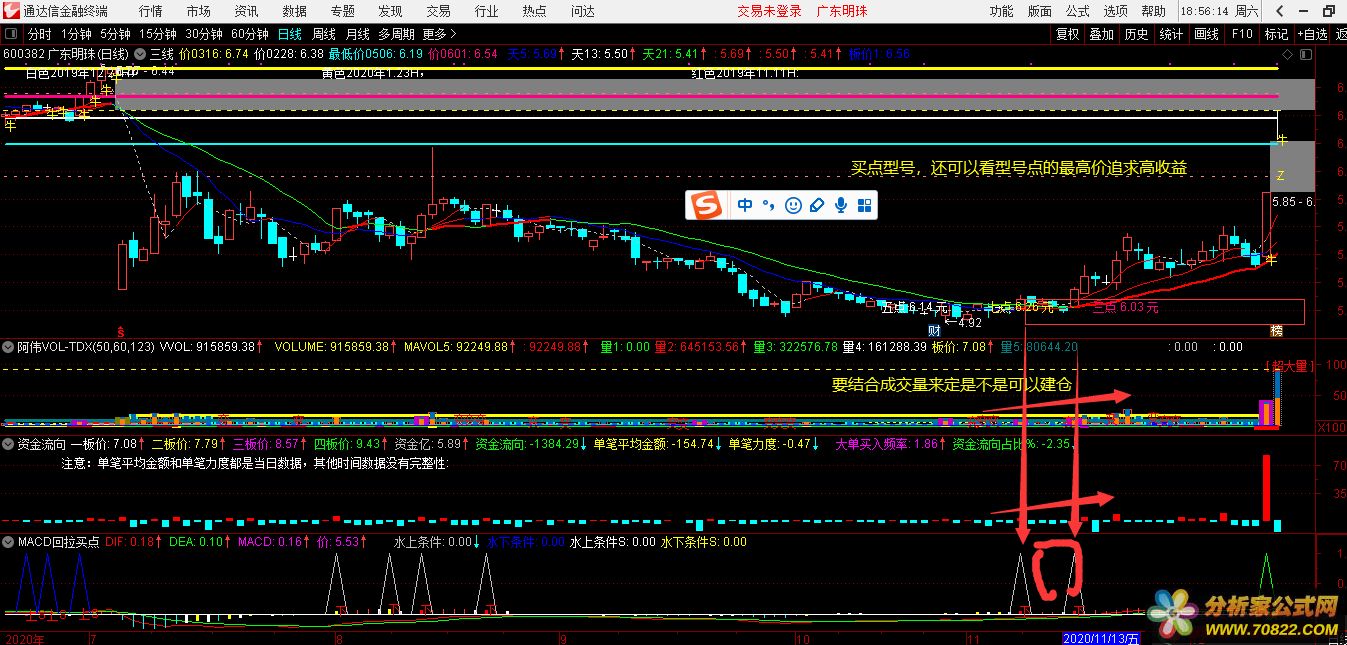Click the 财 finance marker on chart
1347x645 pixels.
[x=934, y=330]
